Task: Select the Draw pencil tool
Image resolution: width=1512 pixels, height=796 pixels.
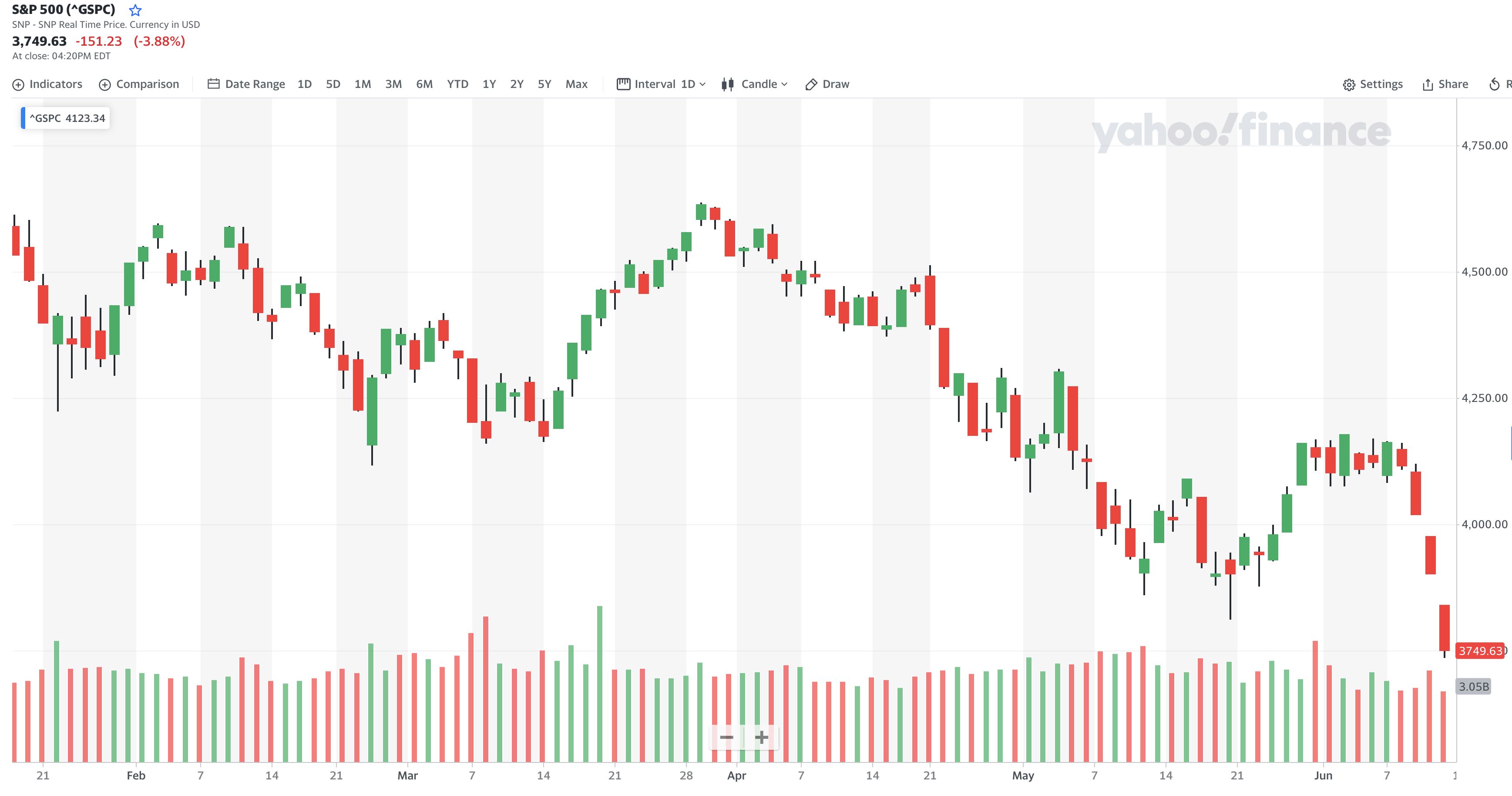Action: click(811, 84)
